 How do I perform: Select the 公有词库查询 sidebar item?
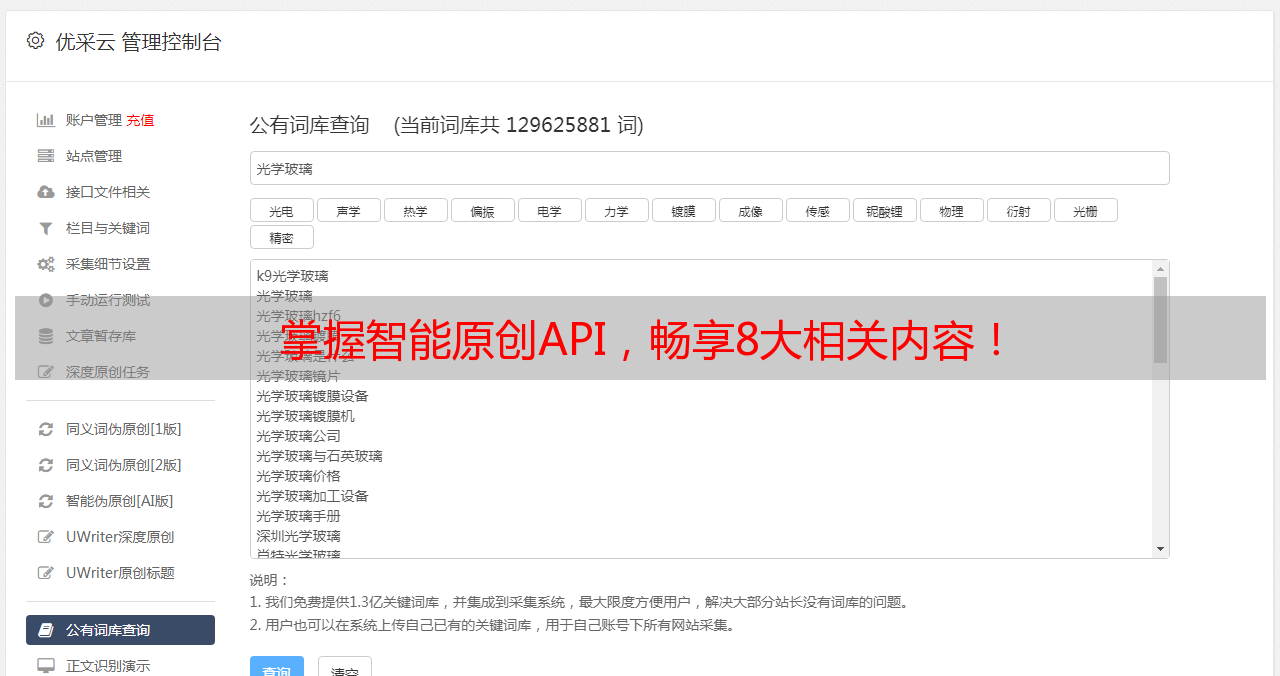tap(120, 630)
